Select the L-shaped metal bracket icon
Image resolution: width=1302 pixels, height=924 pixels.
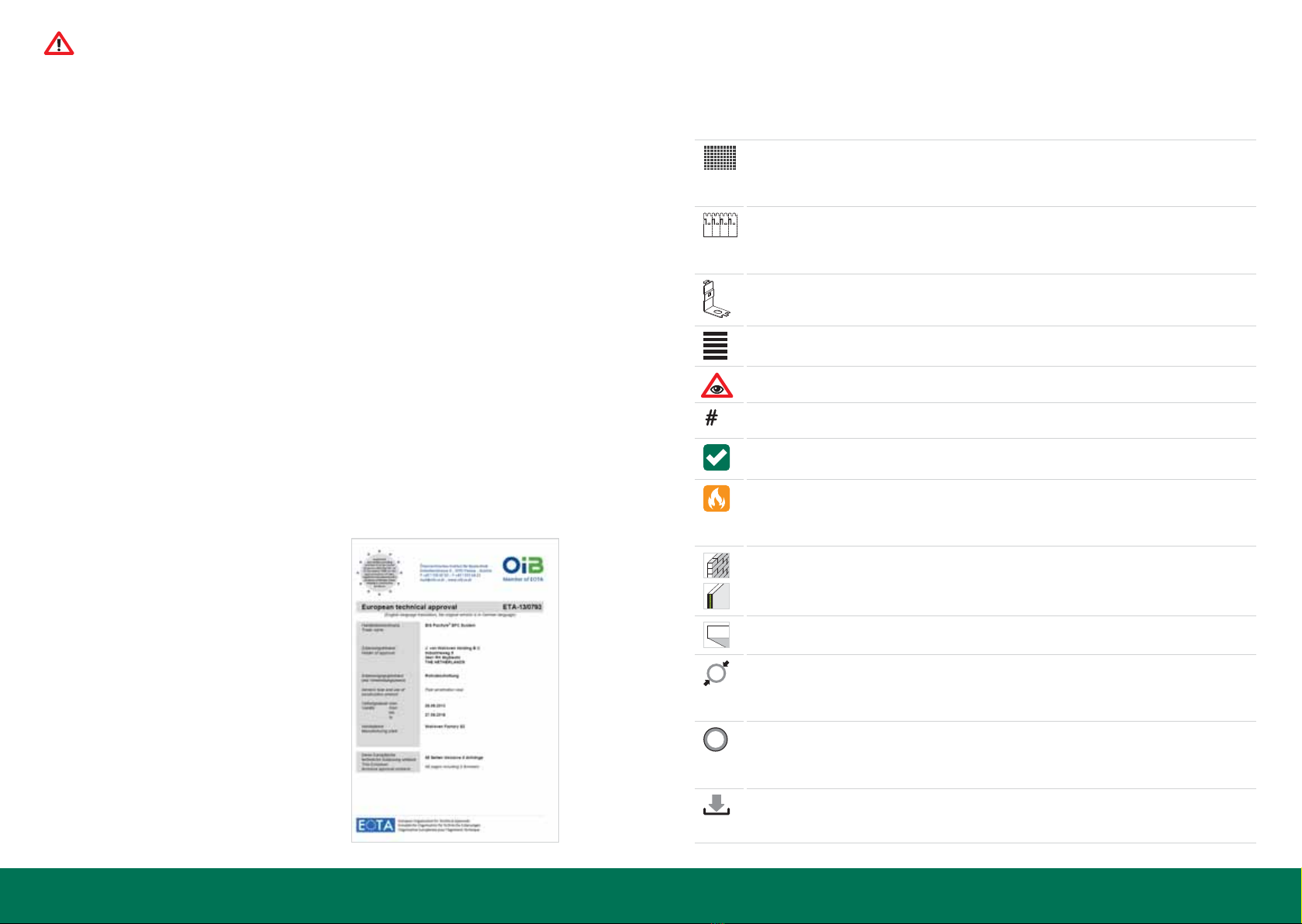[x=717, y=299]
